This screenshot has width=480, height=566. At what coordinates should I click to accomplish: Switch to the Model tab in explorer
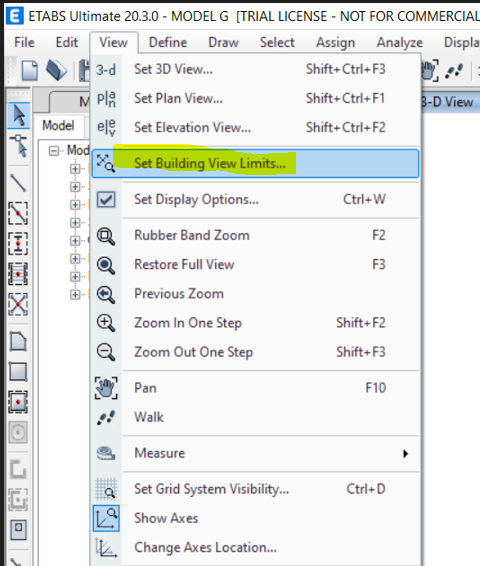click(59, 126)
